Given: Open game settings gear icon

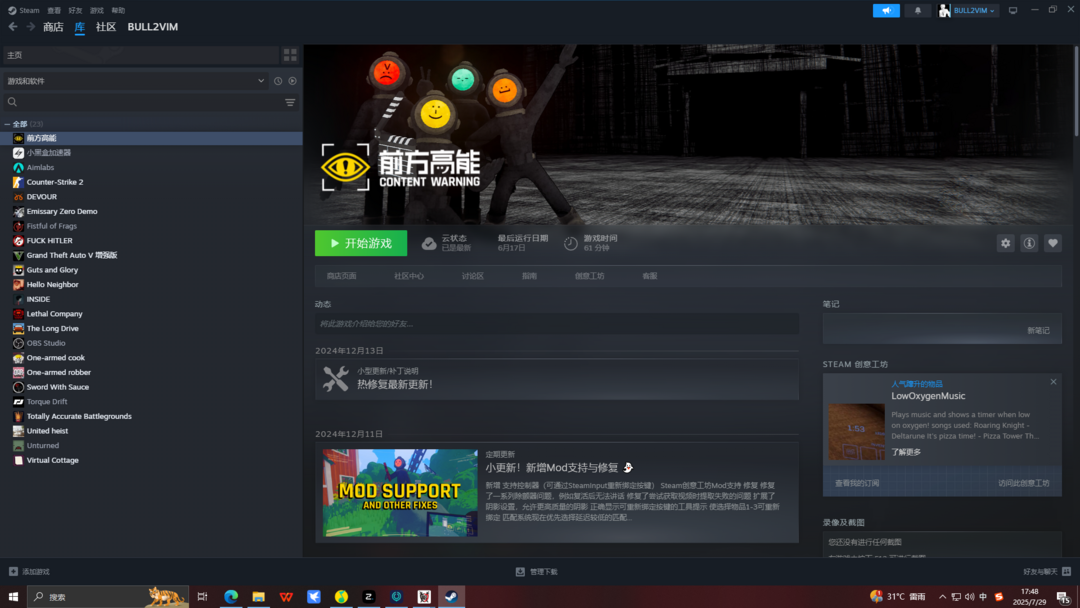Looking at the screenshot, I should 1006,243.
